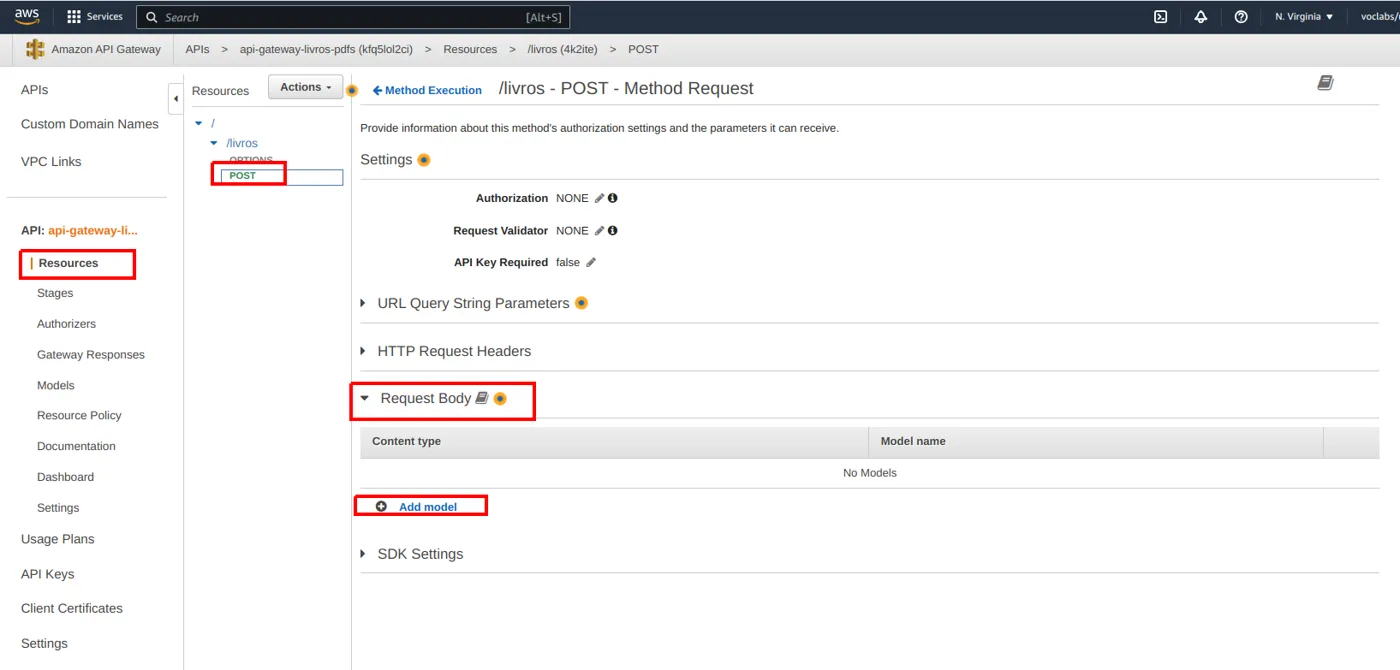This screenshot has width=1400, height=670.
Task: Select Stages in the API menu
Action: point(55,293)
